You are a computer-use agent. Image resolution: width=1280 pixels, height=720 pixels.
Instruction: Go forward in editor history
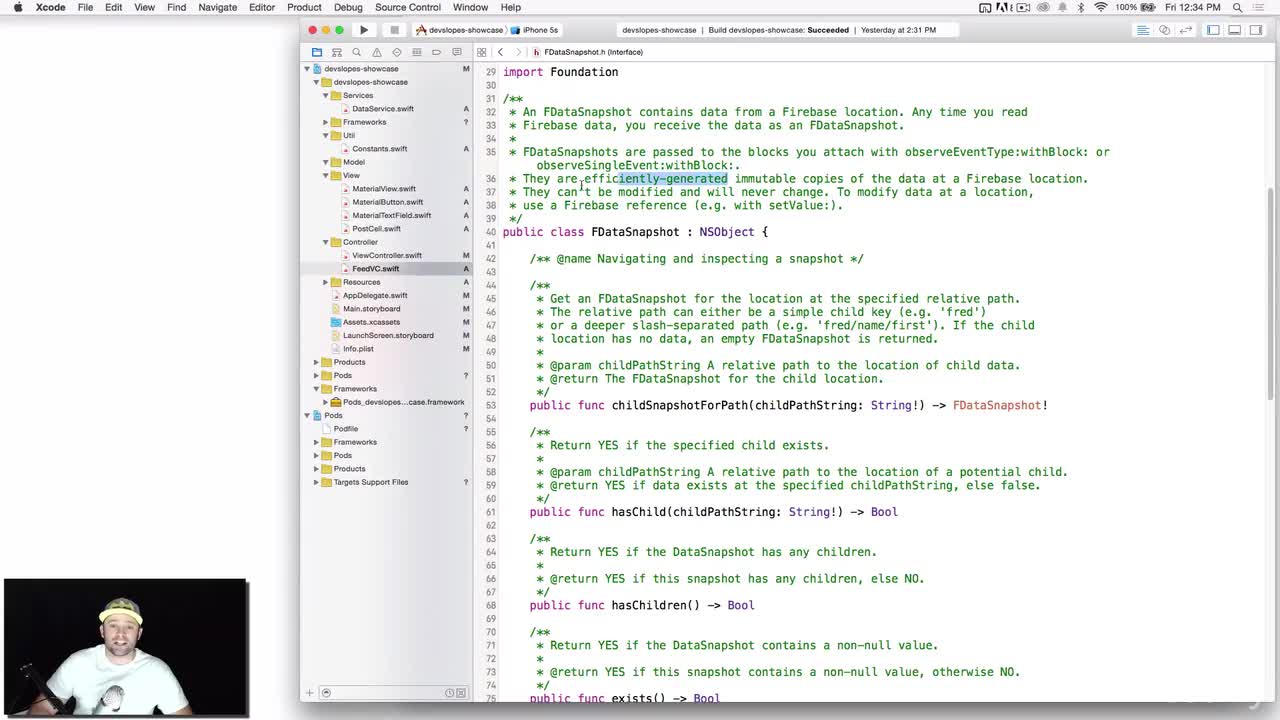tap(518, 52)
